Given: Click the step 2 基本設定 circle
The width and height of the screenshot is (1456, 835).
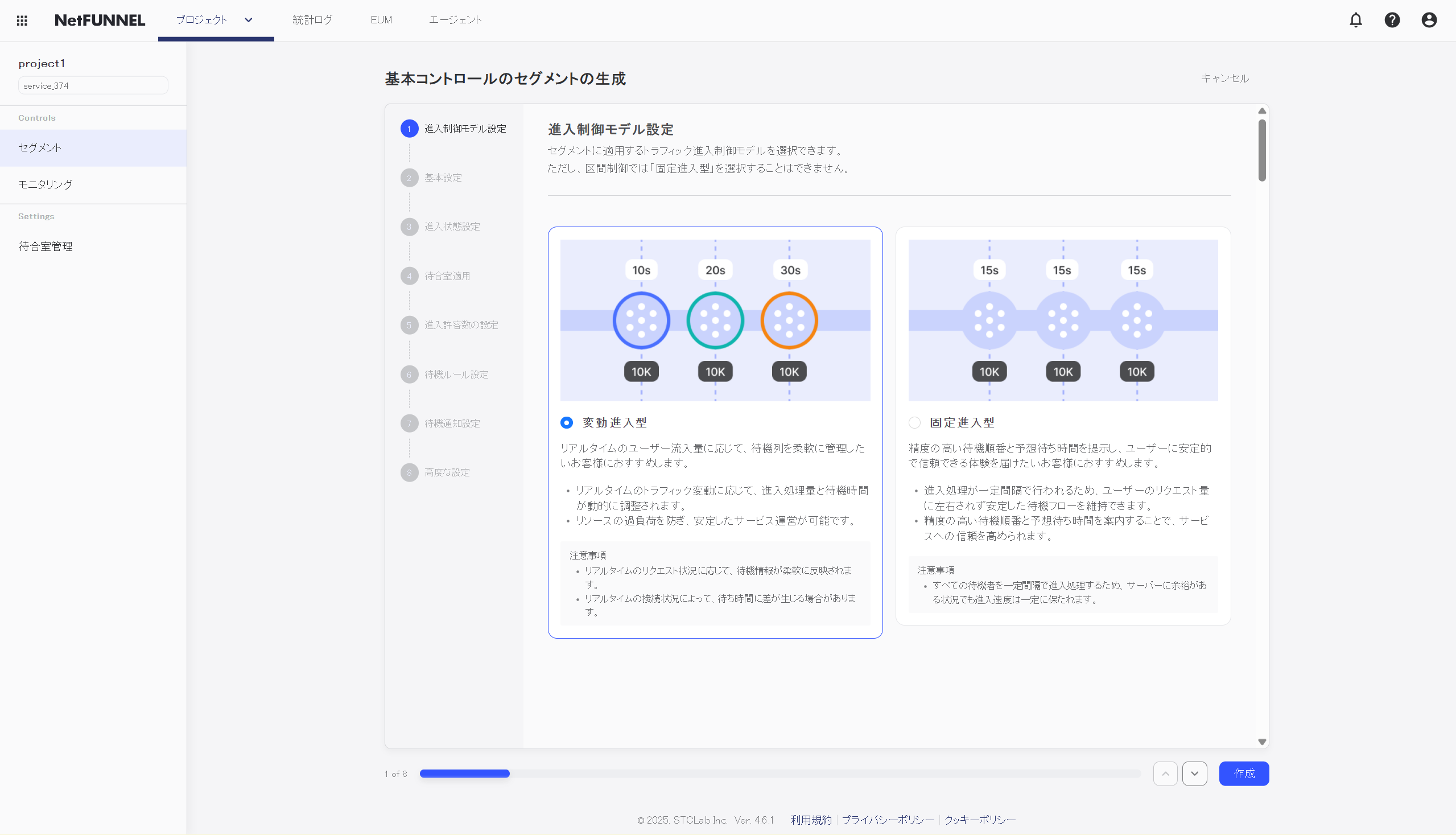Looking at the screenshot, I should point(409,178).
